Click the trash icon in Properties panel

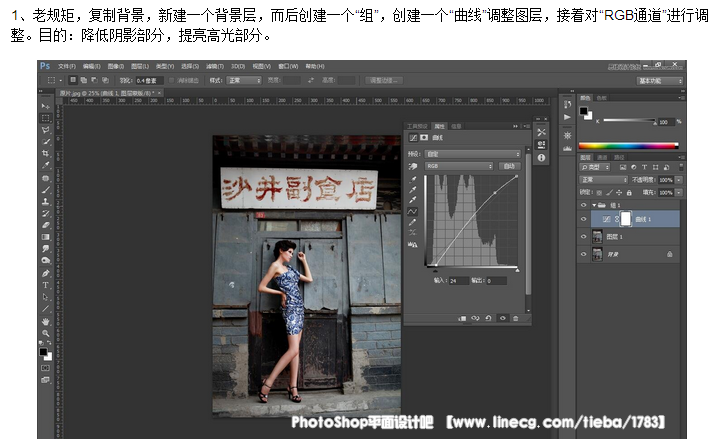pyautogui.click(x=516, y=318)
